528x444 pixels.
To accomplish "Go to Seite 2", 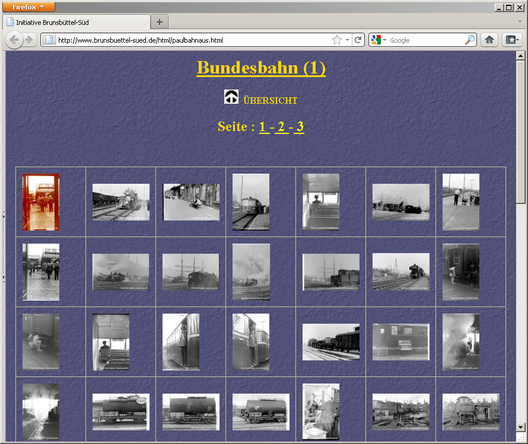I will coord(282,127).
